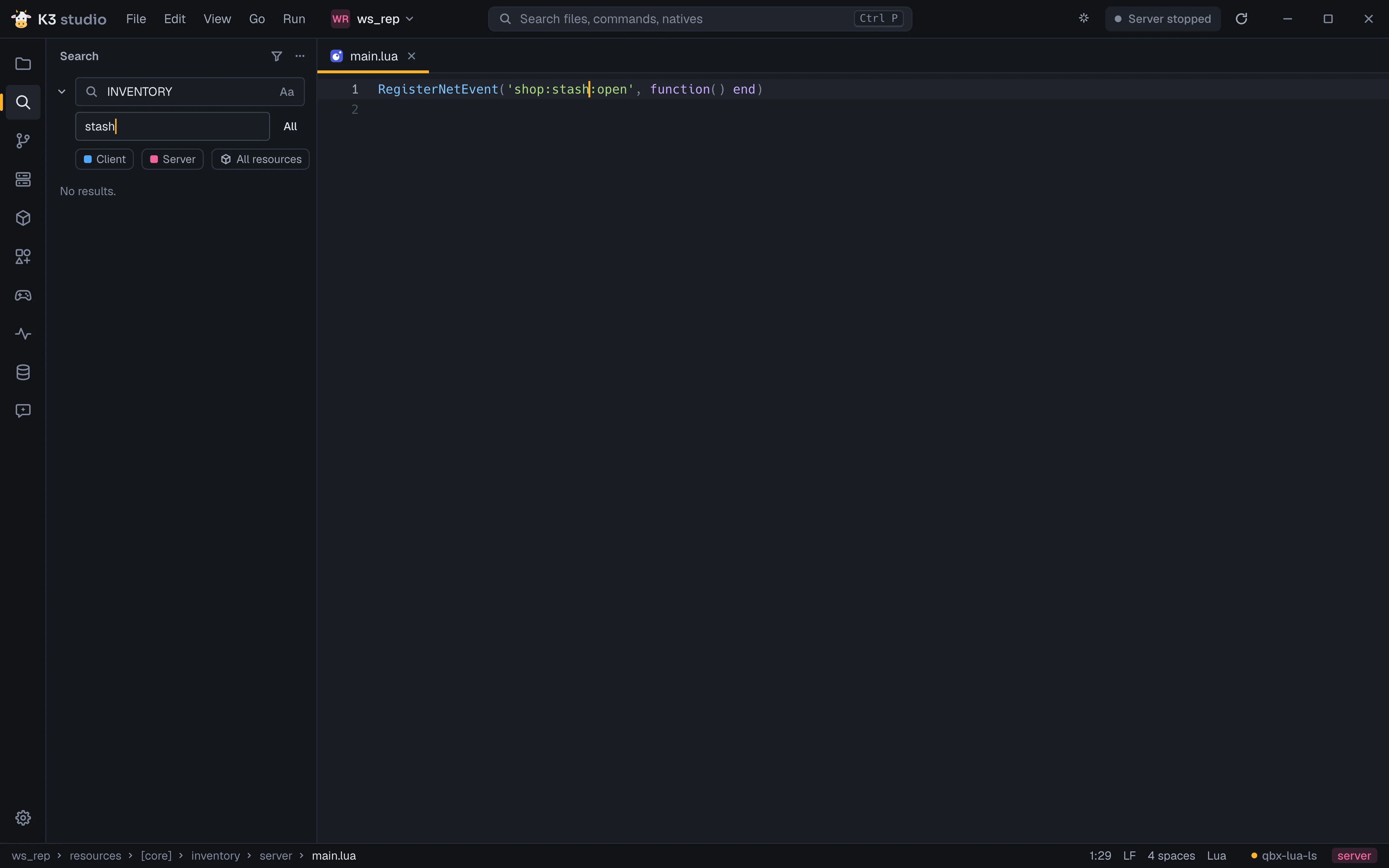
Task: Open the resources cube sidebar icon
Action: point(23,218)
